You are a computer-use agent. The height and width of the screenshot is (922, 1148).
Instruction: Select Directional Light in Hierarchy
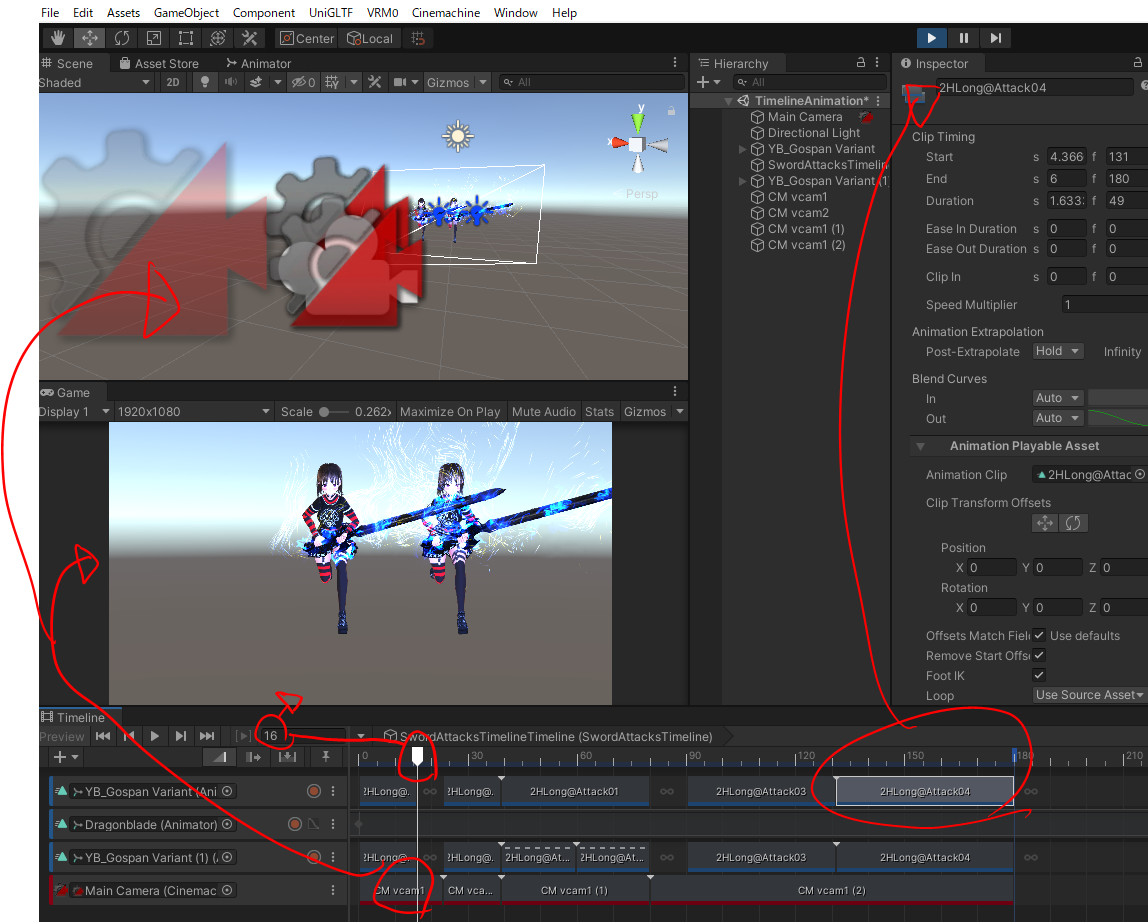[813, 133]
